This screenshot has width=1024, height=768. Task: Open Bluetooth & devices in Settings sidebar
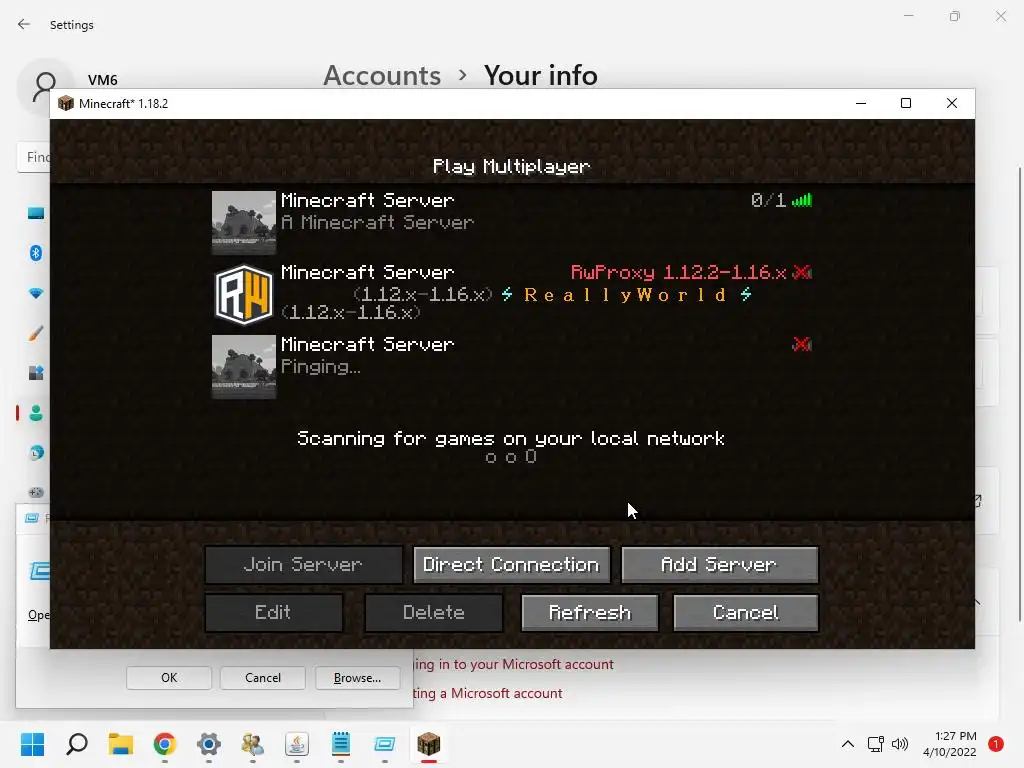tap(36, 253)
